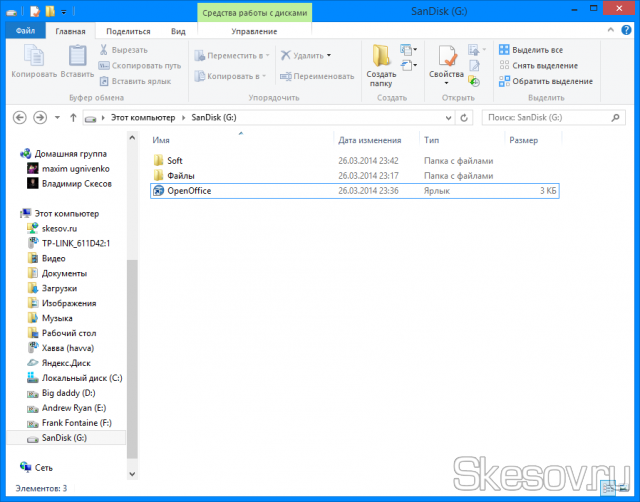
Task: Open the Вид (View) ribbon tab
Action: (178, 31)
